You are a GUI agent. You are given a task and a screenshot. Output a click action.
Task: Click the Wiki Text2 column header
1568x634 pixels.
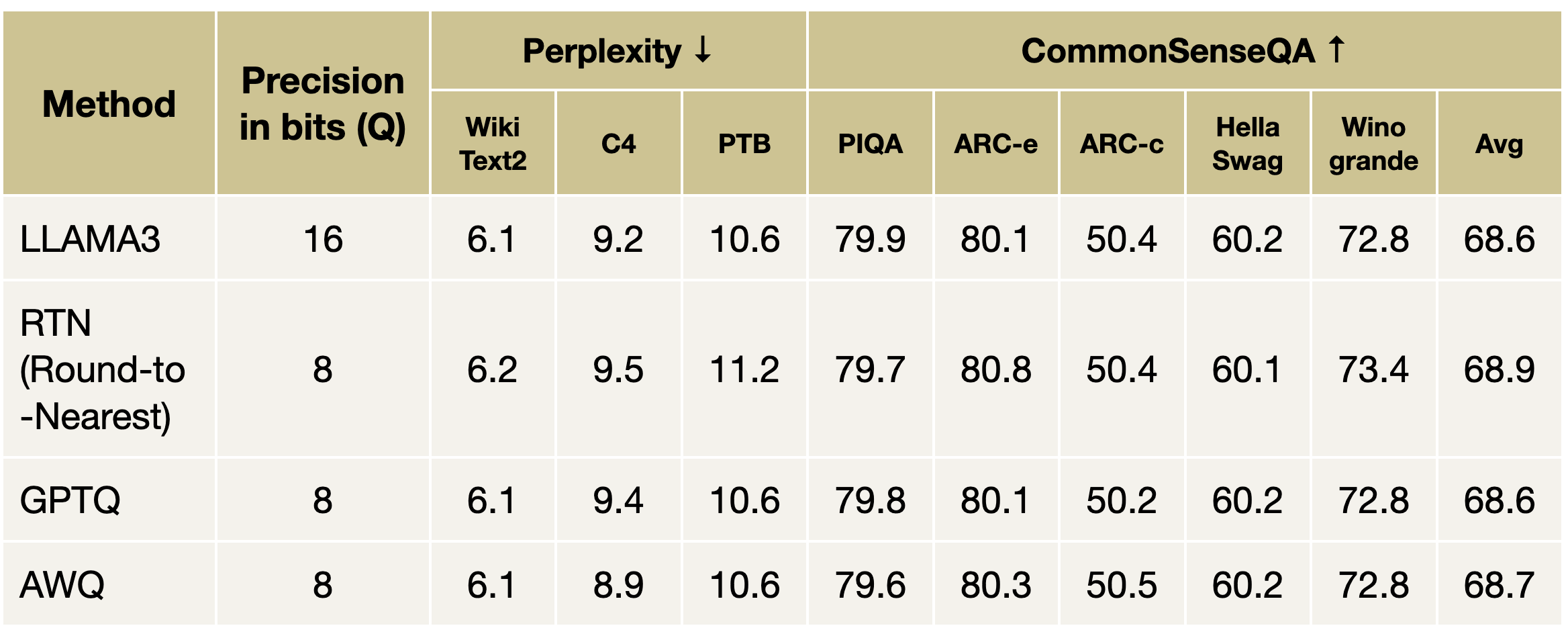point(493,144)
